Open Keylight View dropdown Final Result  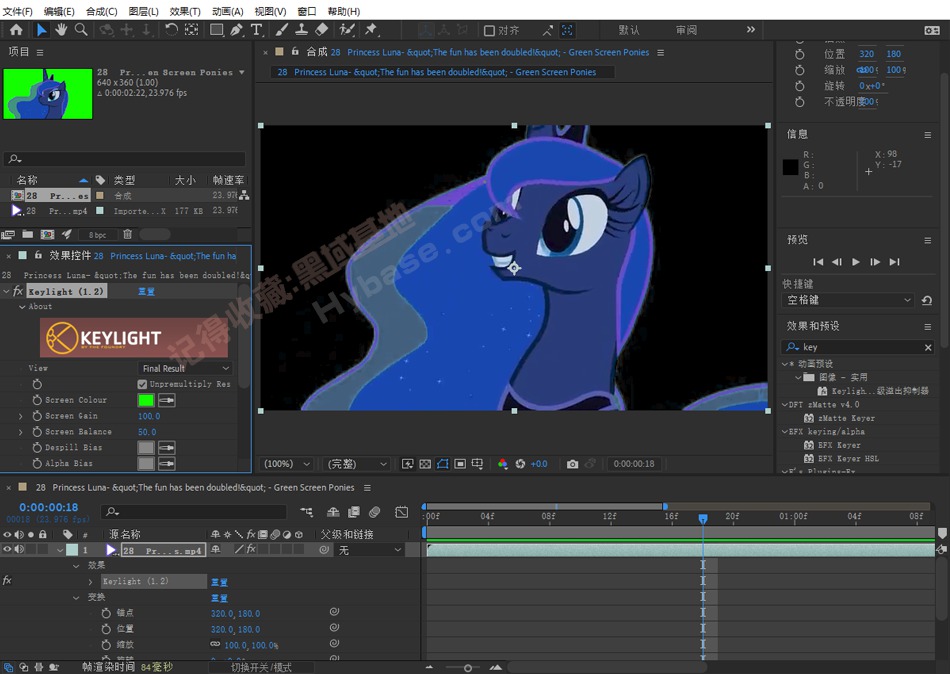point(185,368)
